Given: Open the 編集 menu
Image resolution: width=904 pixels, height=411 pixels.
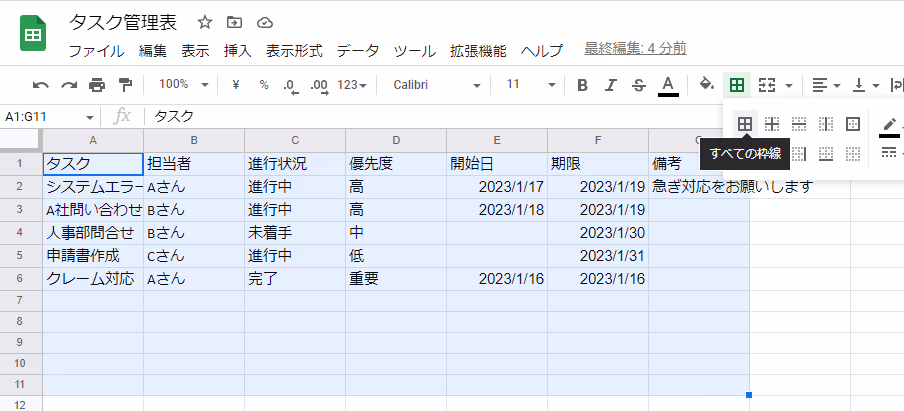Looking at the screenshot, I should coord(153,51).
